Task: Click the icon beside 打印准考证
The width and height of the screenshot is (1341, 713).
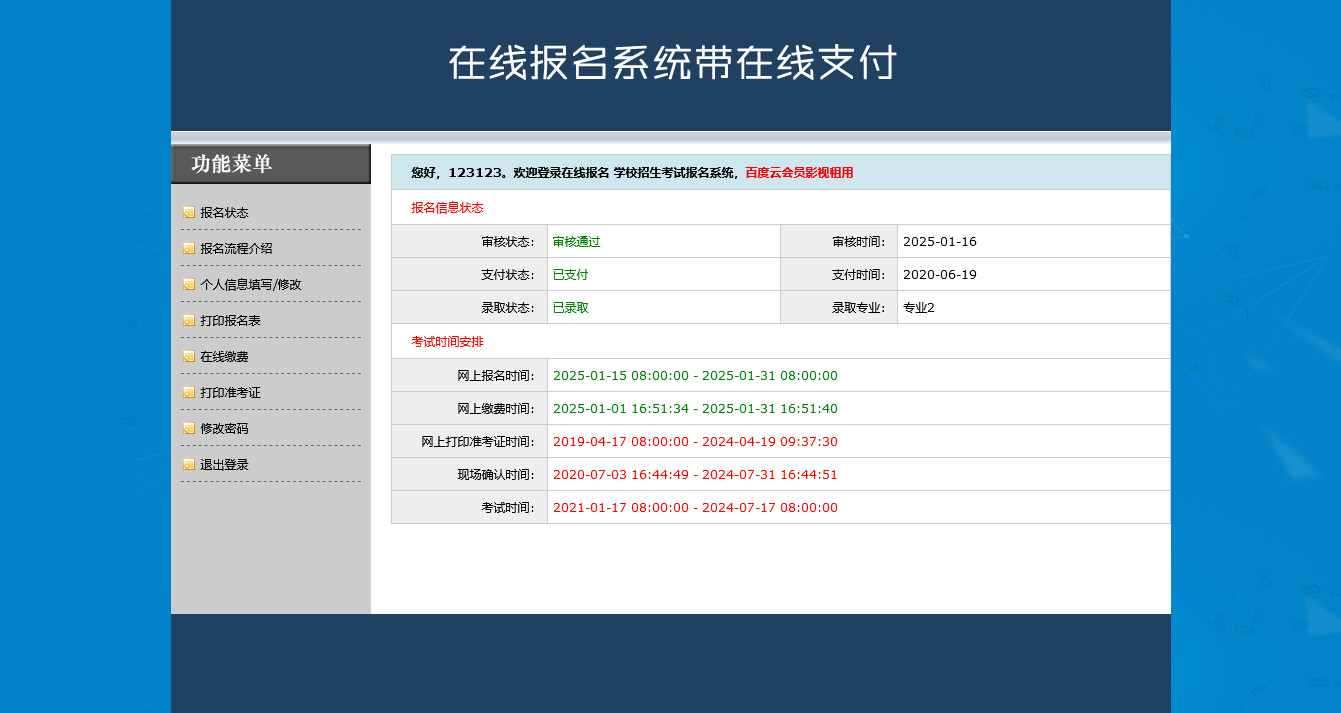Action: (189, 392)
